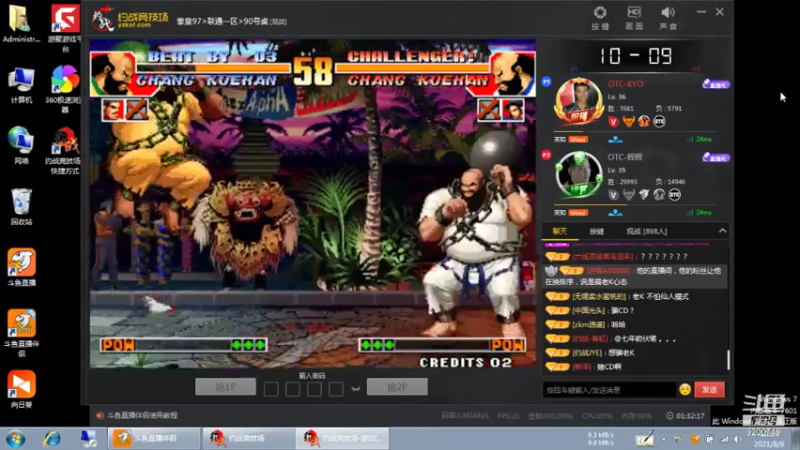
Task: Open the Windows Start button
Action: [x=15, y=439]
